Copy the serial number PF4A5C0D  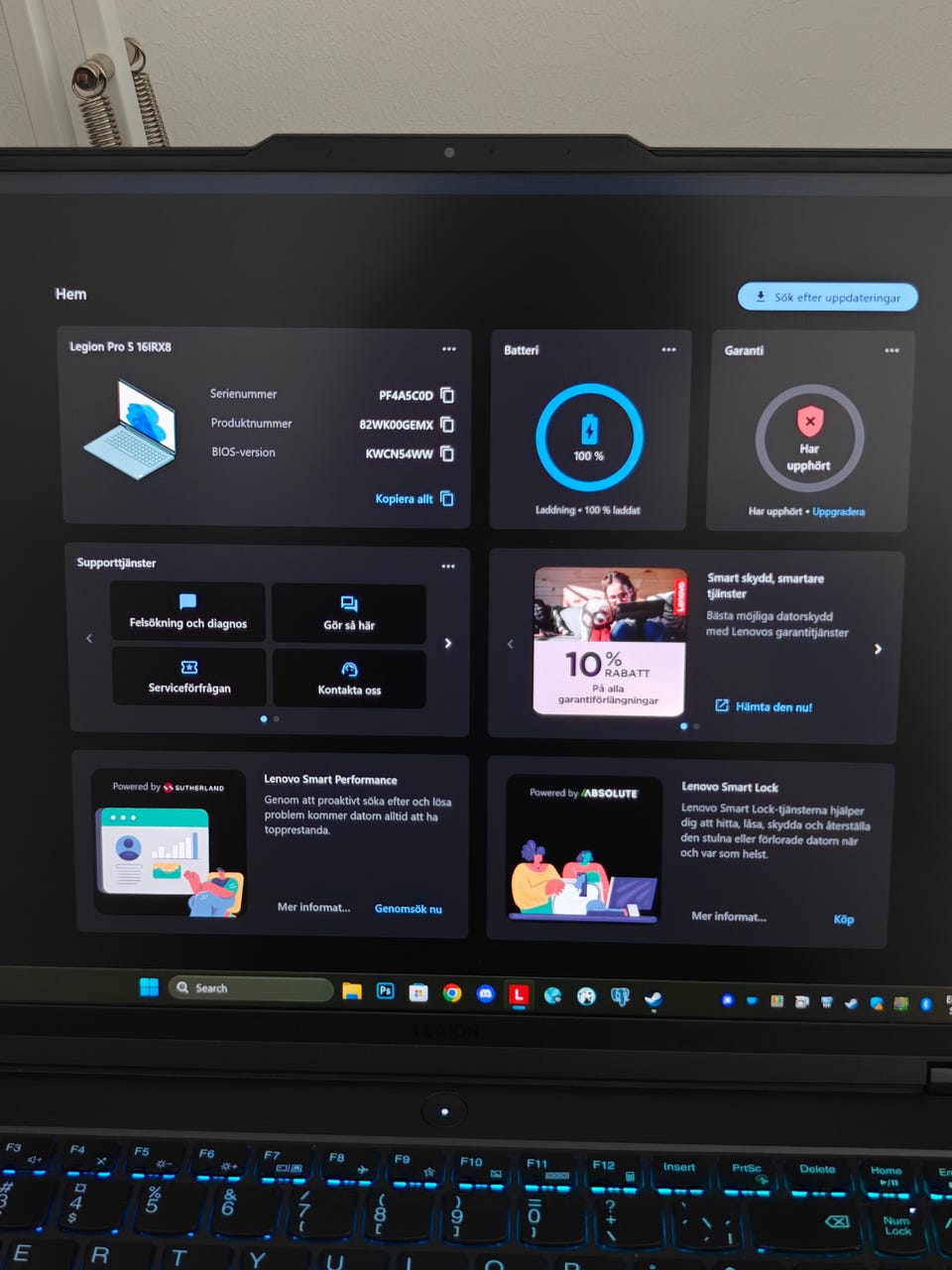pos(447,395)
